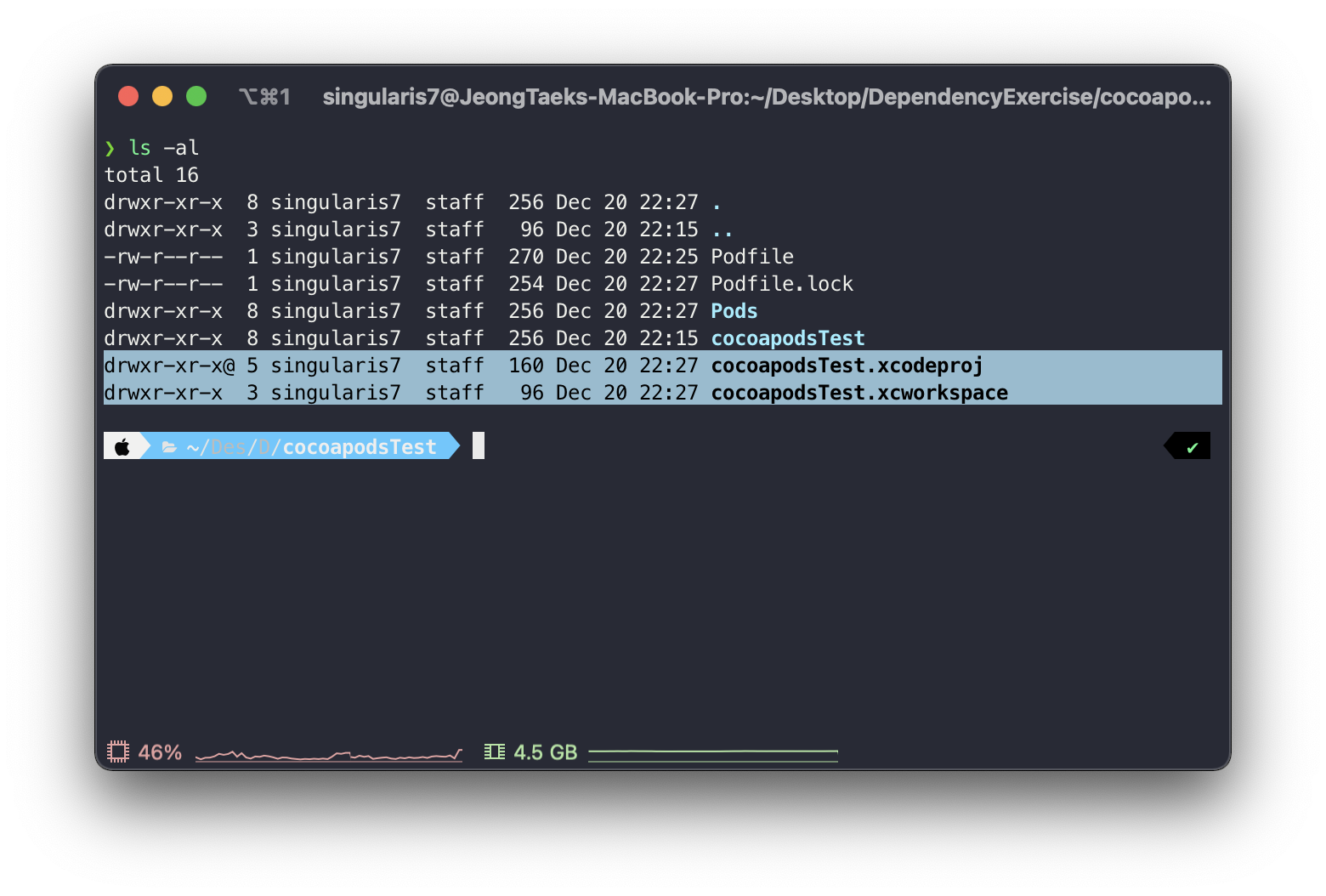Click the 'total 16' output line
This screenshot has width=1326, height=896.
pyautogui.click(x=151, y=175)
